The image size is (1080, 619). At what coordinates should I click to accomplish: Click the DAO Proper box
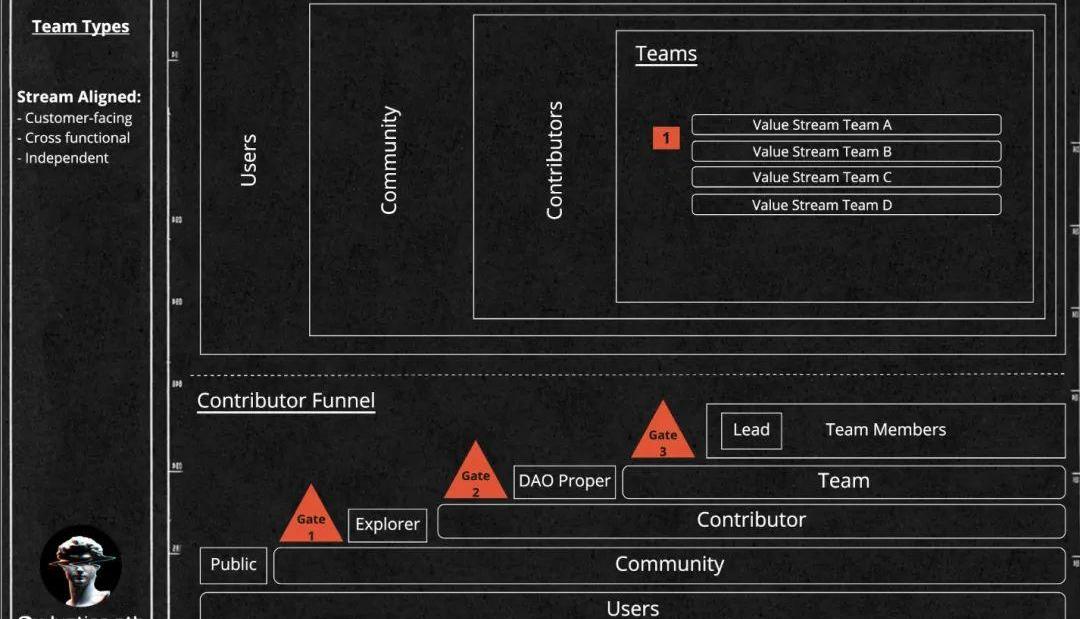coord(564,481)
